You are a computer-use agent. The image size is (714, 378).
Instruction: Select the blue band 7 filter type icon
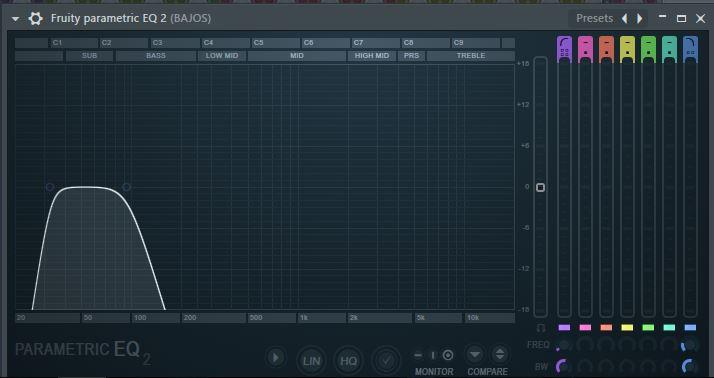[x=690, y=48]
